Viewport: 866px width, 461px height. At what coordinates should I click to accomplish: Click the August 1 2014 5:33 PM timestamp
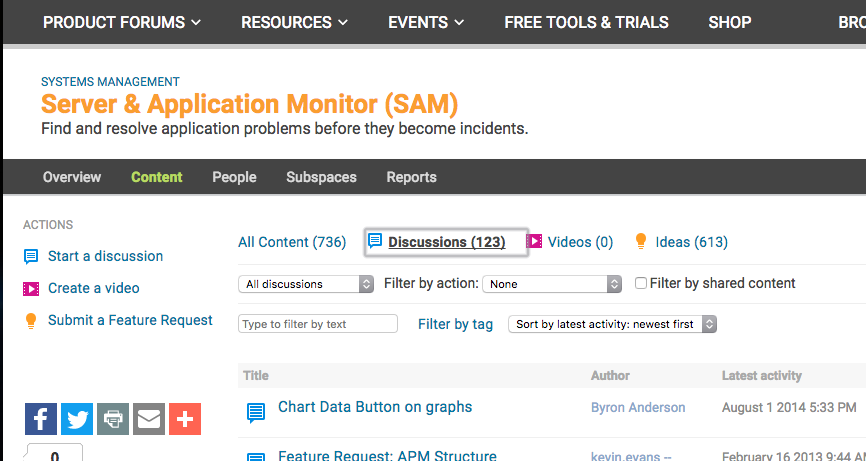click(x=789, y=407)
